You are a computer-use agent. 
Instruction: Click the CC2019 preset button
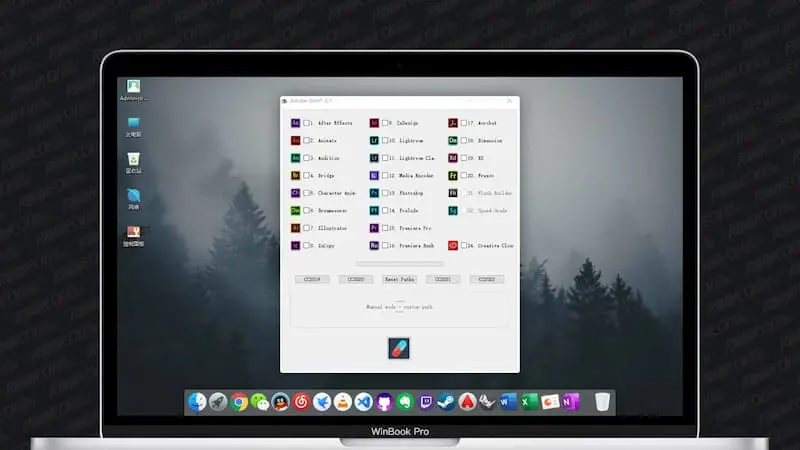pos(312,279)
